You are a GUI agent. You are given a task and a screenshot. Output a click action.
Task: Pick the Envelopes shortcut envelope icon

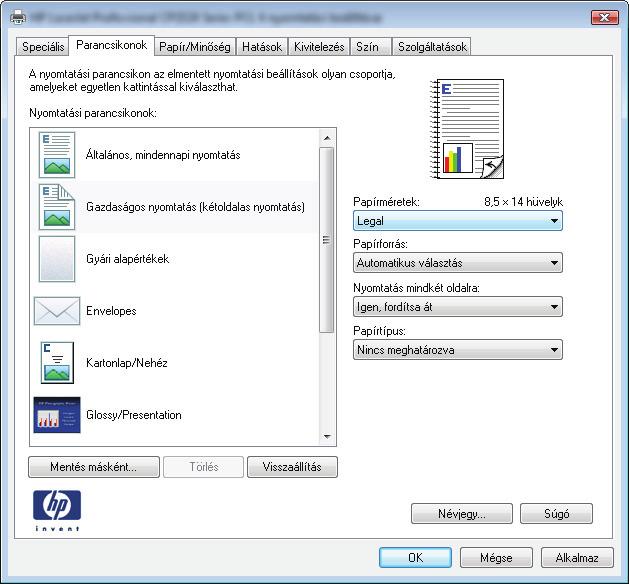tap(57, 311)
